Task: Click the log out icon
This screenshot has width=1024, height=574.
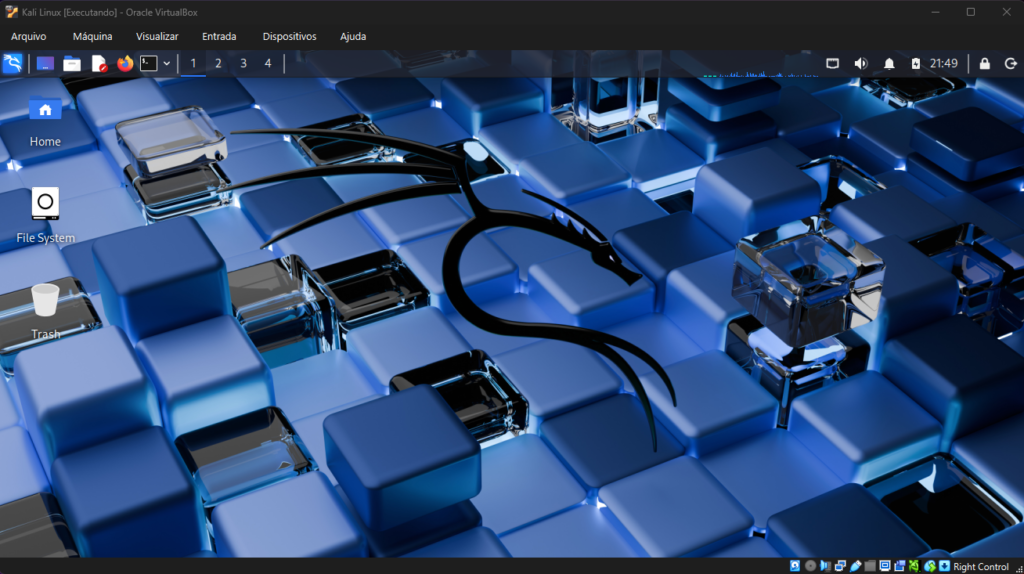Action: pos(1010,64)
